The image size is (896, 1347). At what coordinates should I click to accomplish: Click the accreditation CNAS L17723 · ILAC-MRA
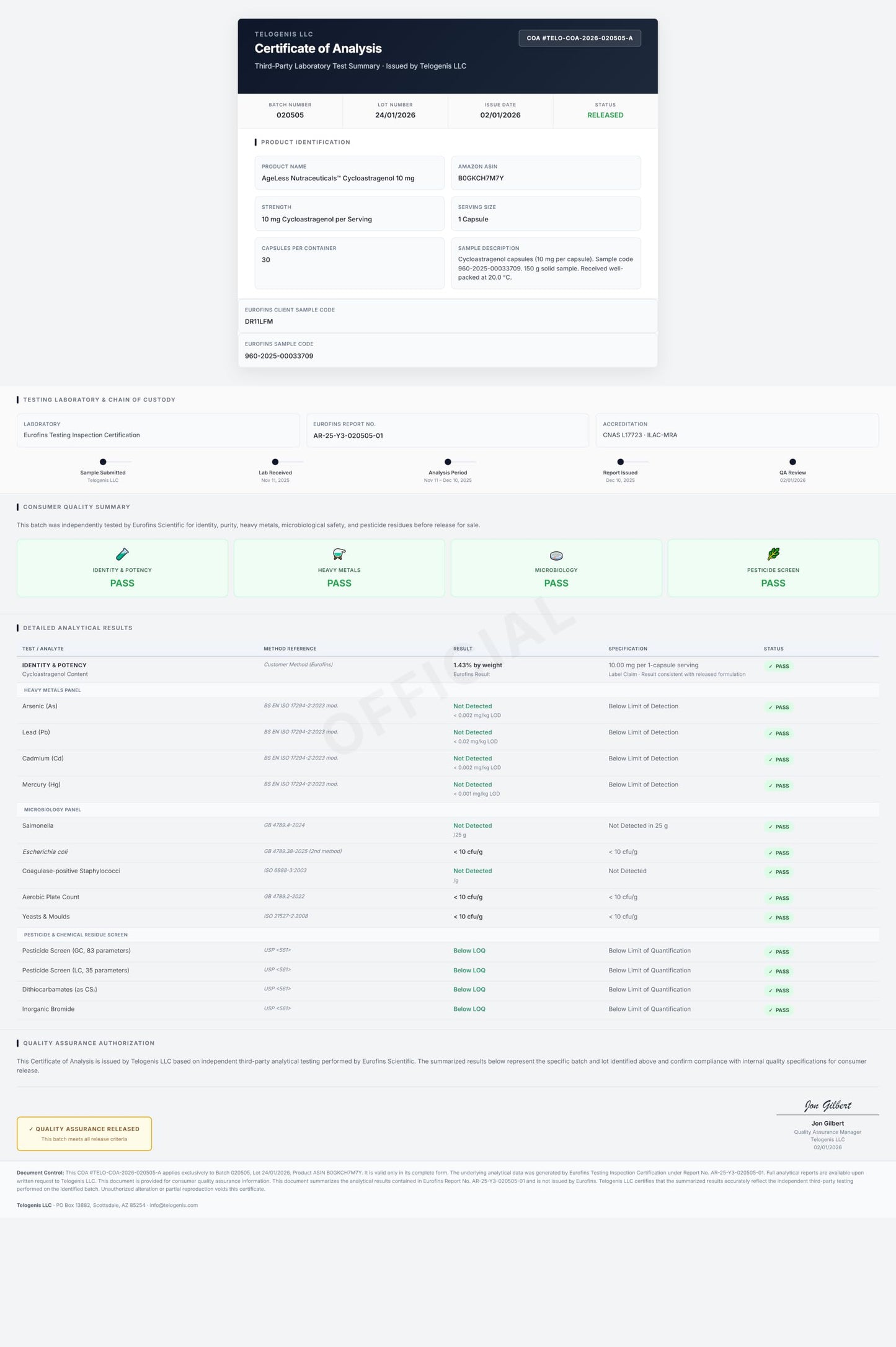pos(640,435)
